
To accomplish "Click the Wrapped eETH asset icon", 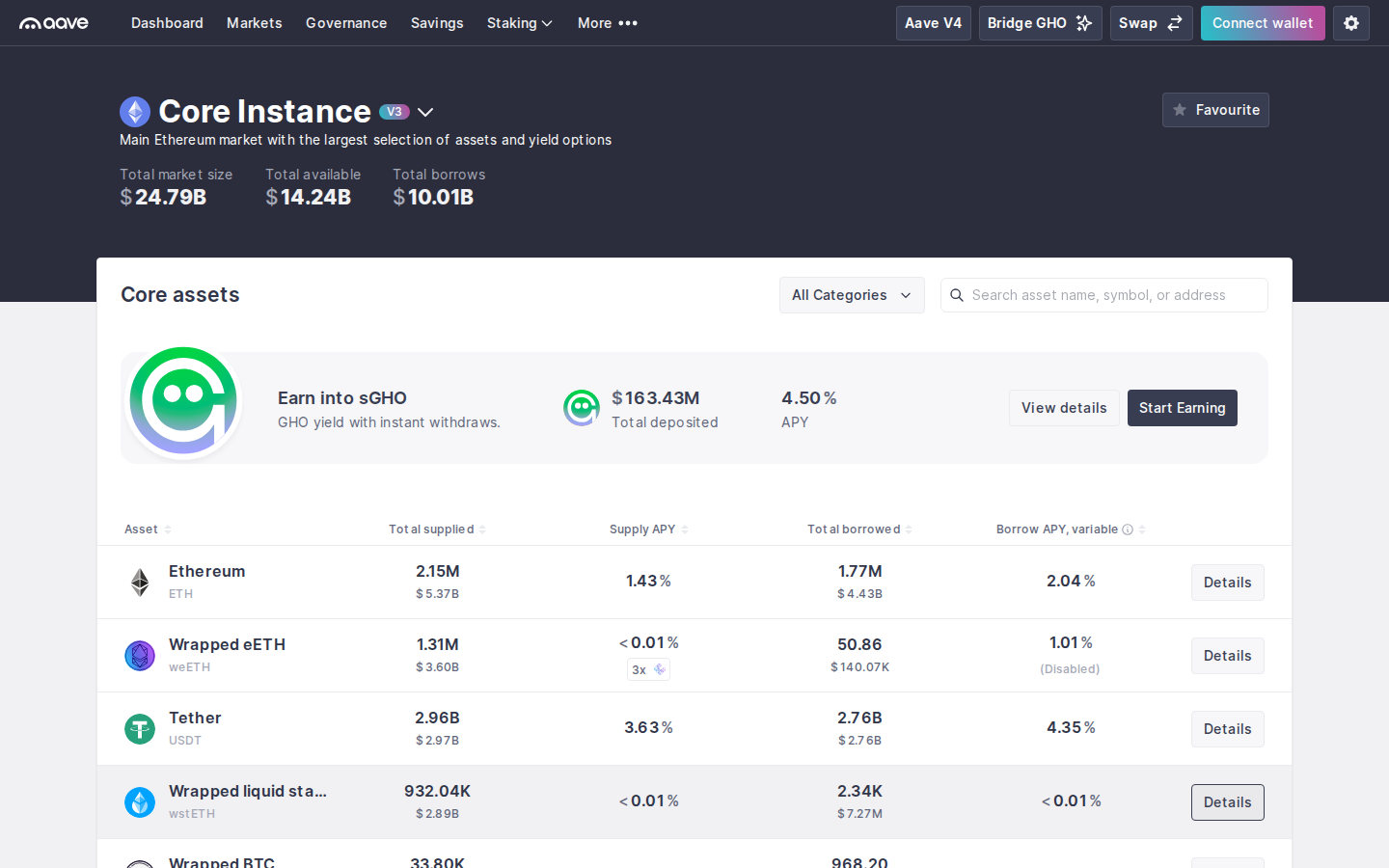I will click(x=140, y=656).
